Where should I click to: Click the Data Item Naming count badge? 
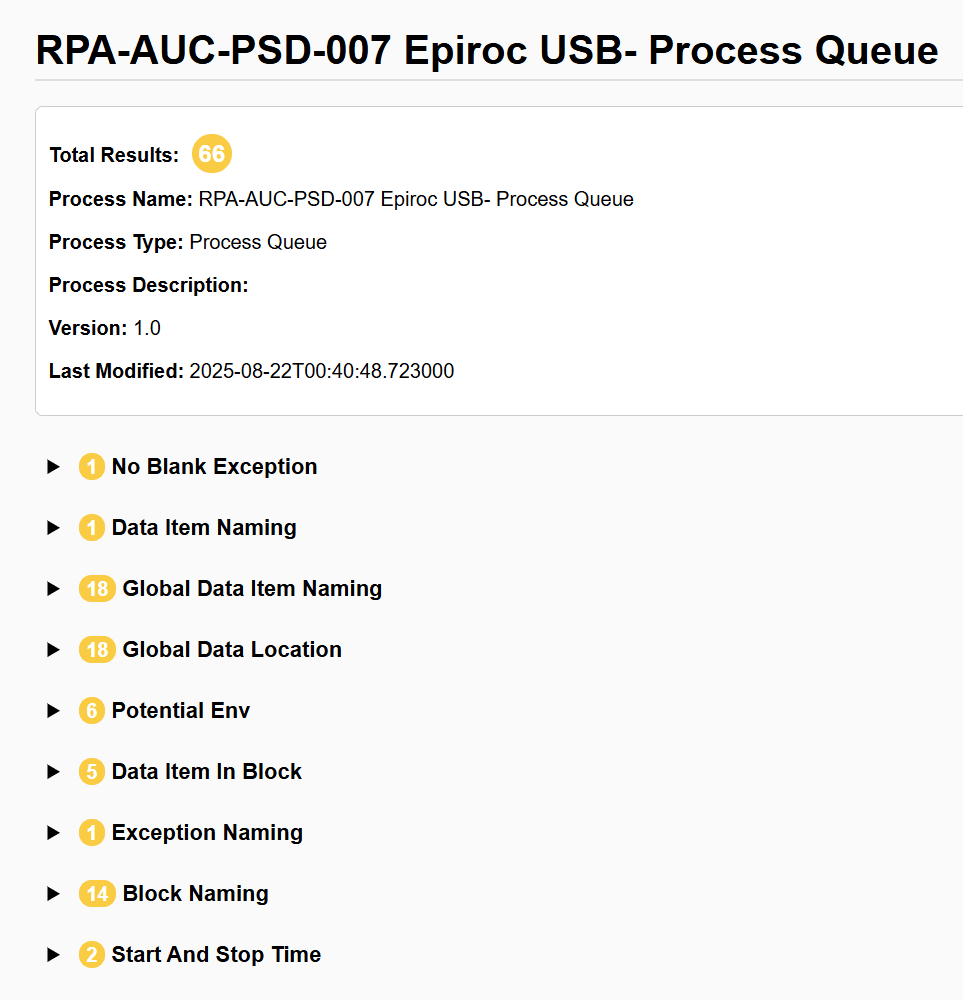click(x=91, y=527)
